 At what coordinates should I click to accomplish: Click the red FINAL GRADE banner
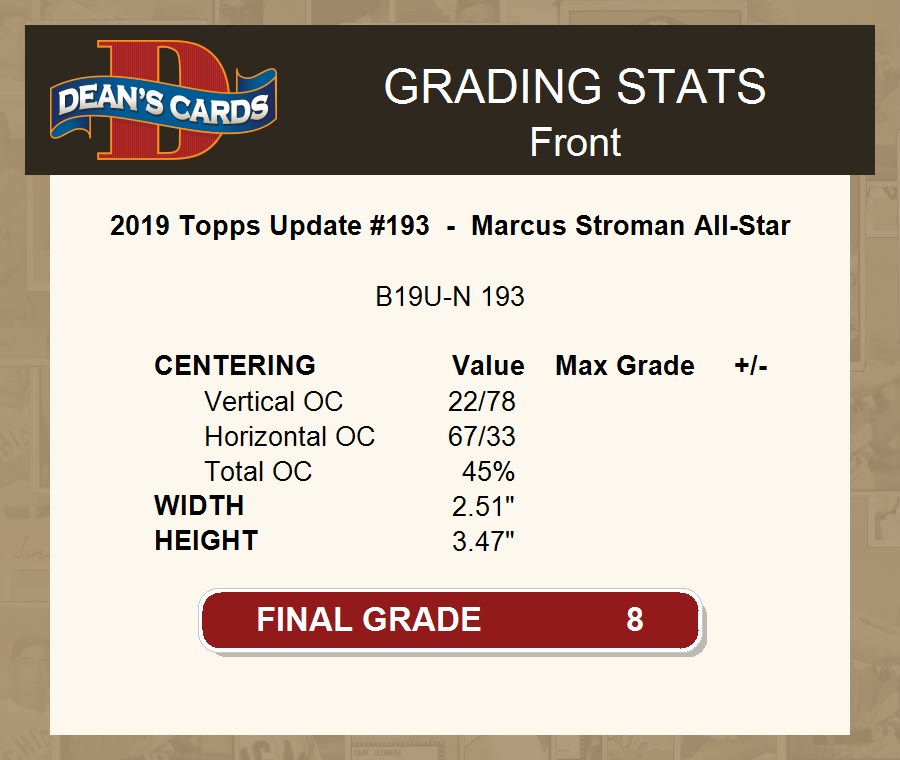[x=450, y=620]
